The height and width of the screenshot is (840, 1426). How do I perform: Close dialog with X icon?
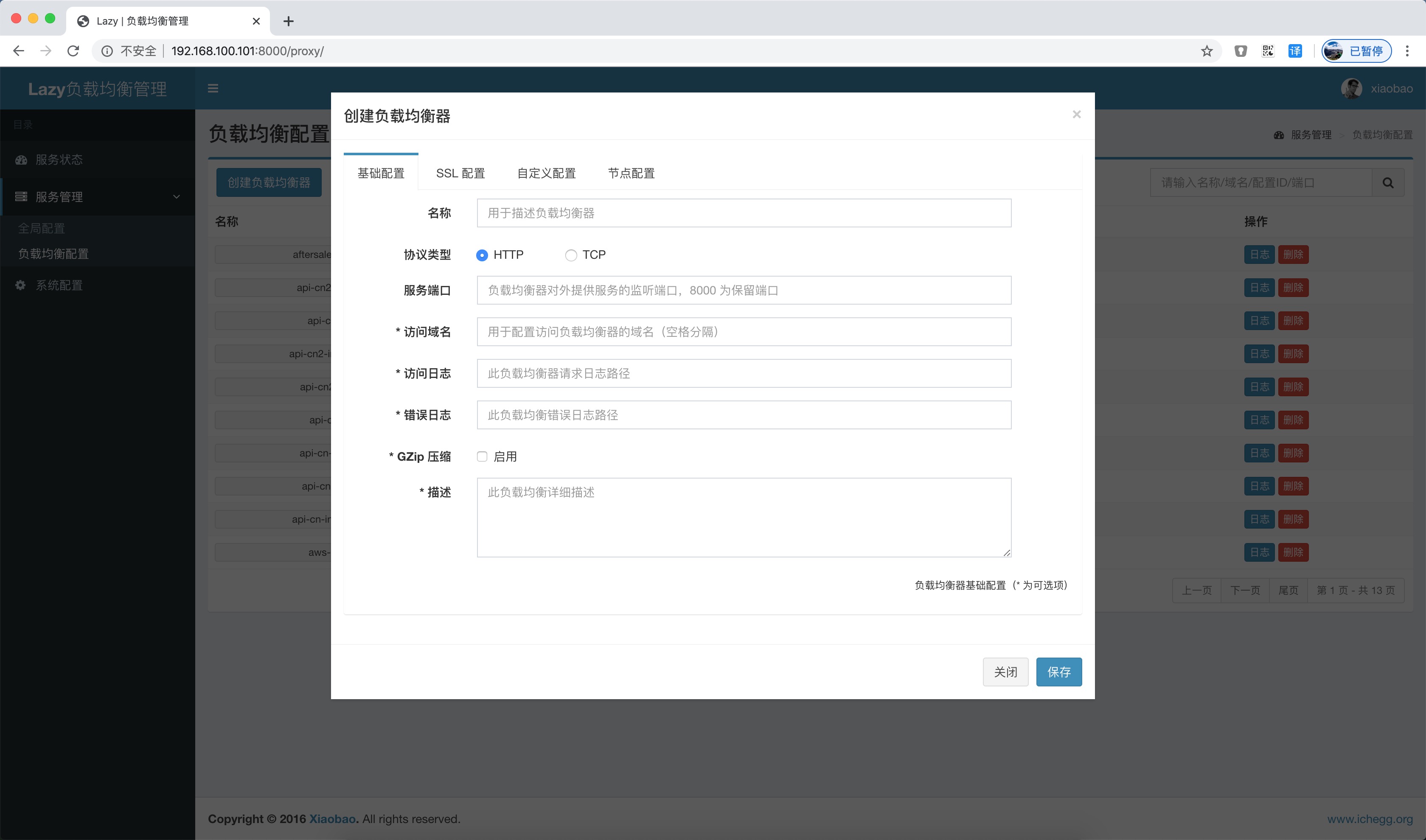coord(1076,115)
